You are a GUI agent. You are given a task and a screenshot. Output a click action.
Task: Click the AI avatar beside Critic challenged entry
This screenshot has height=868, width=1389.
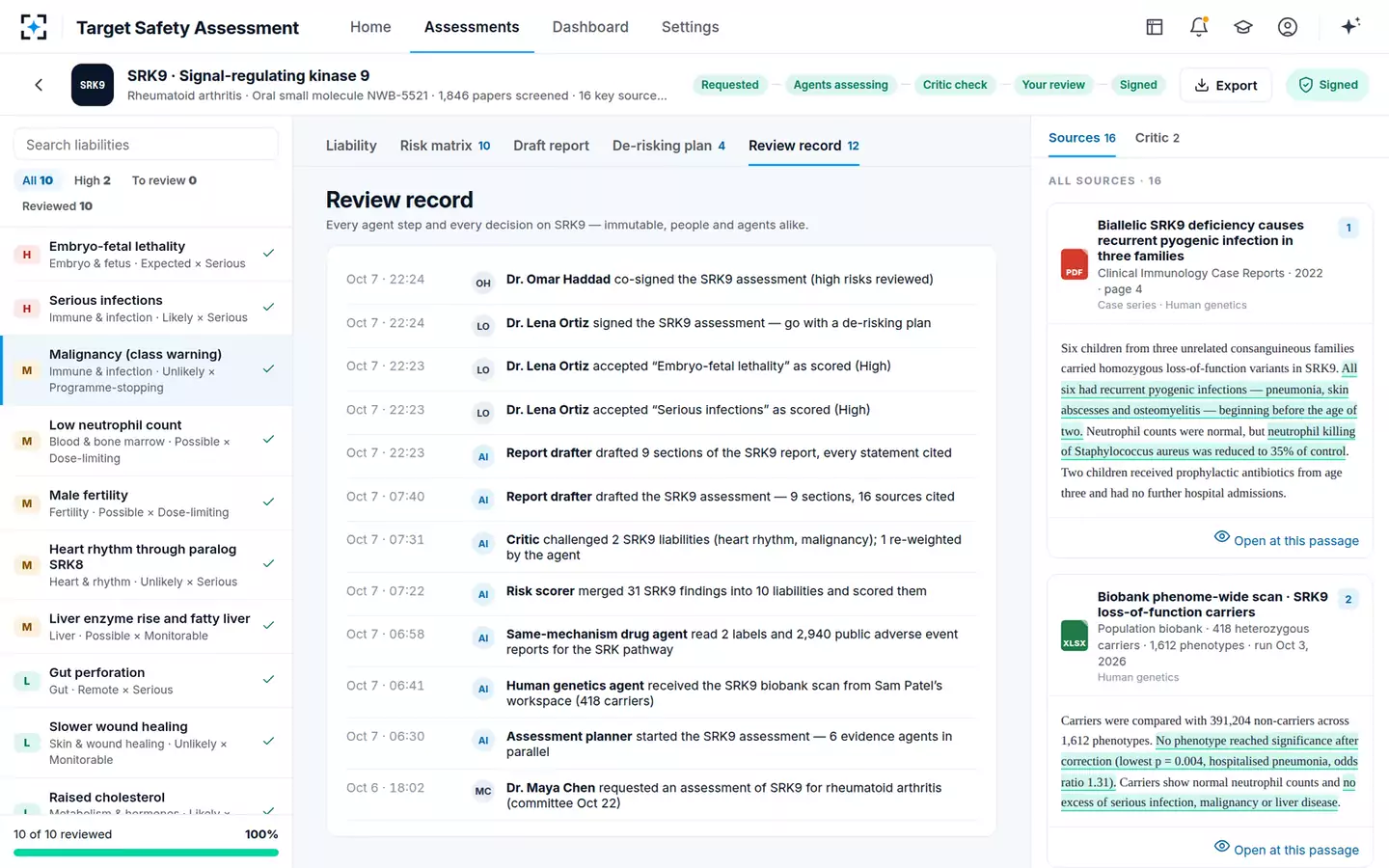click(x=483, y=543)
